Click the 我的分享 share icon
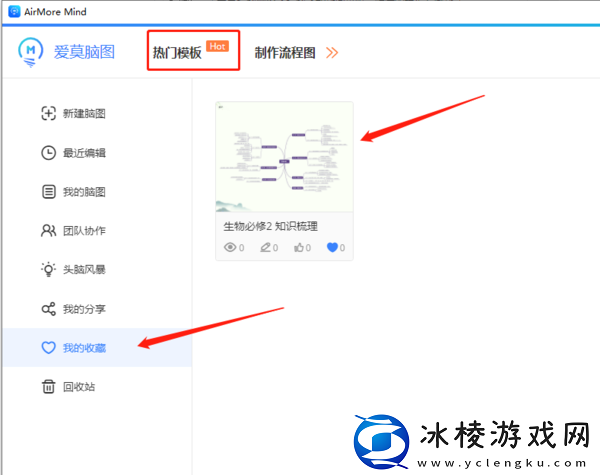 pos(49,309)
